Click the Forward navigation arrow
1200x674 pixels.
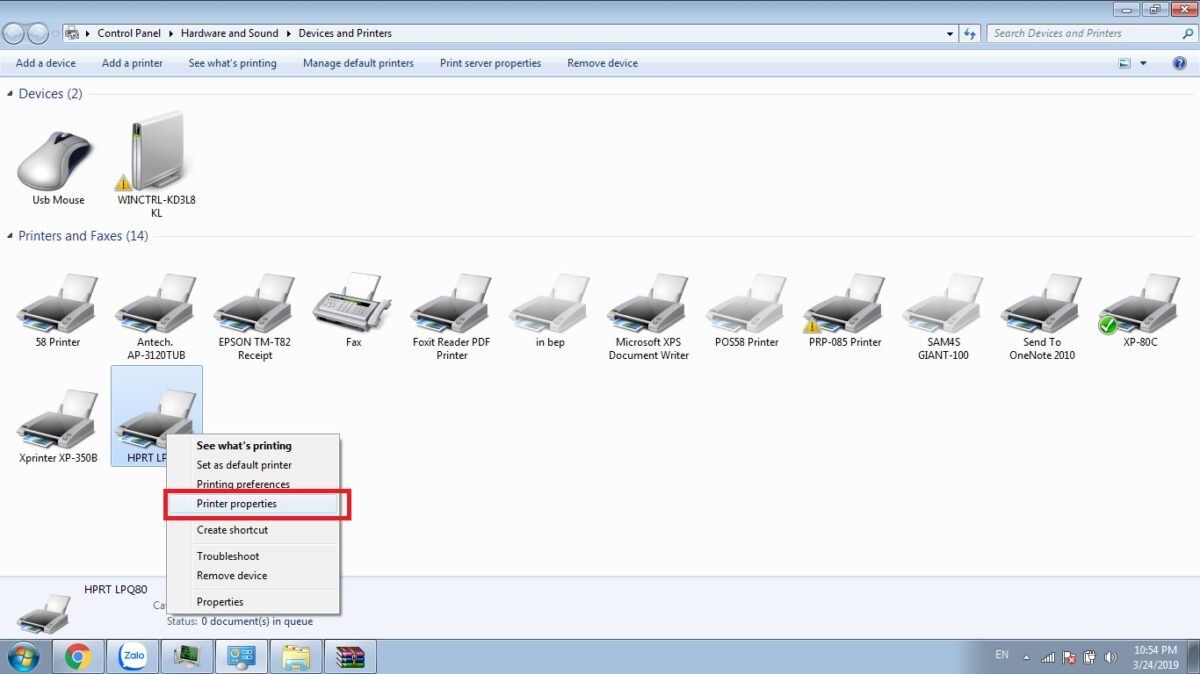pos(39,33)
